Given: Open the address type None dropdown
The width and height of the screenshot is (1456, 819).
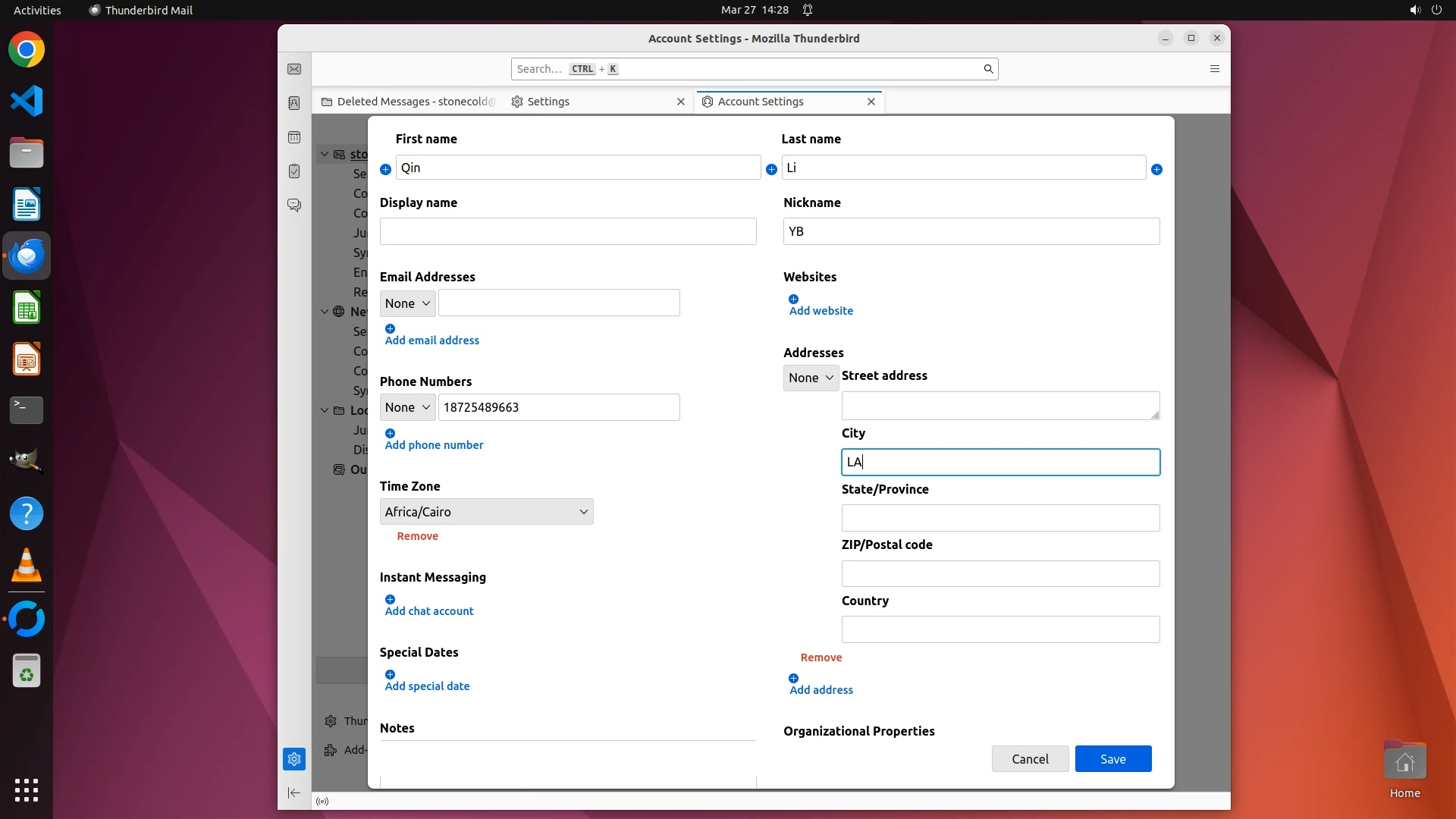Looking at the screenshot, I should (x=811, y=378).
